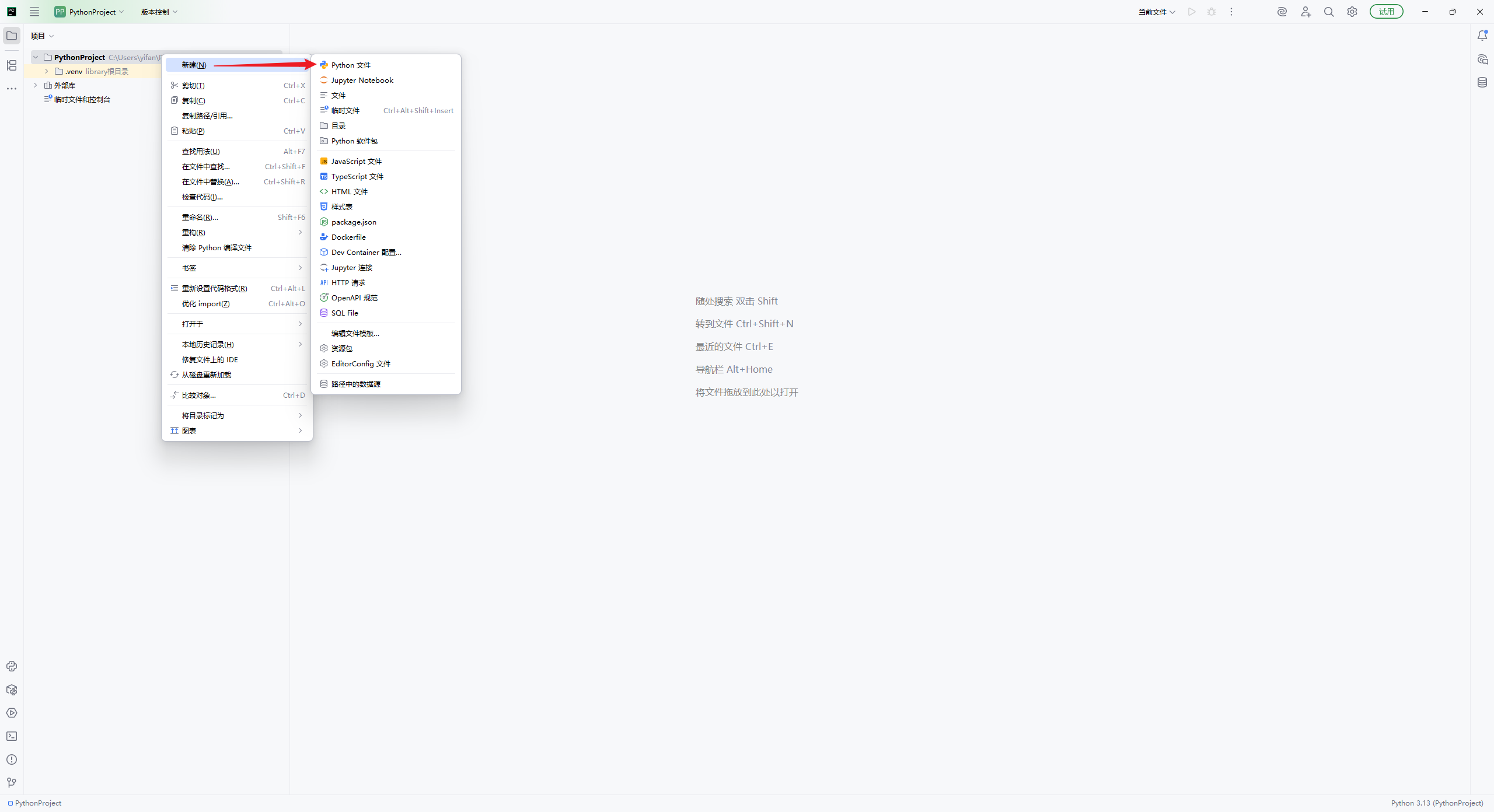Open the Structure tool window icon
Screen dimensions: 1494x812
point(12,65)
